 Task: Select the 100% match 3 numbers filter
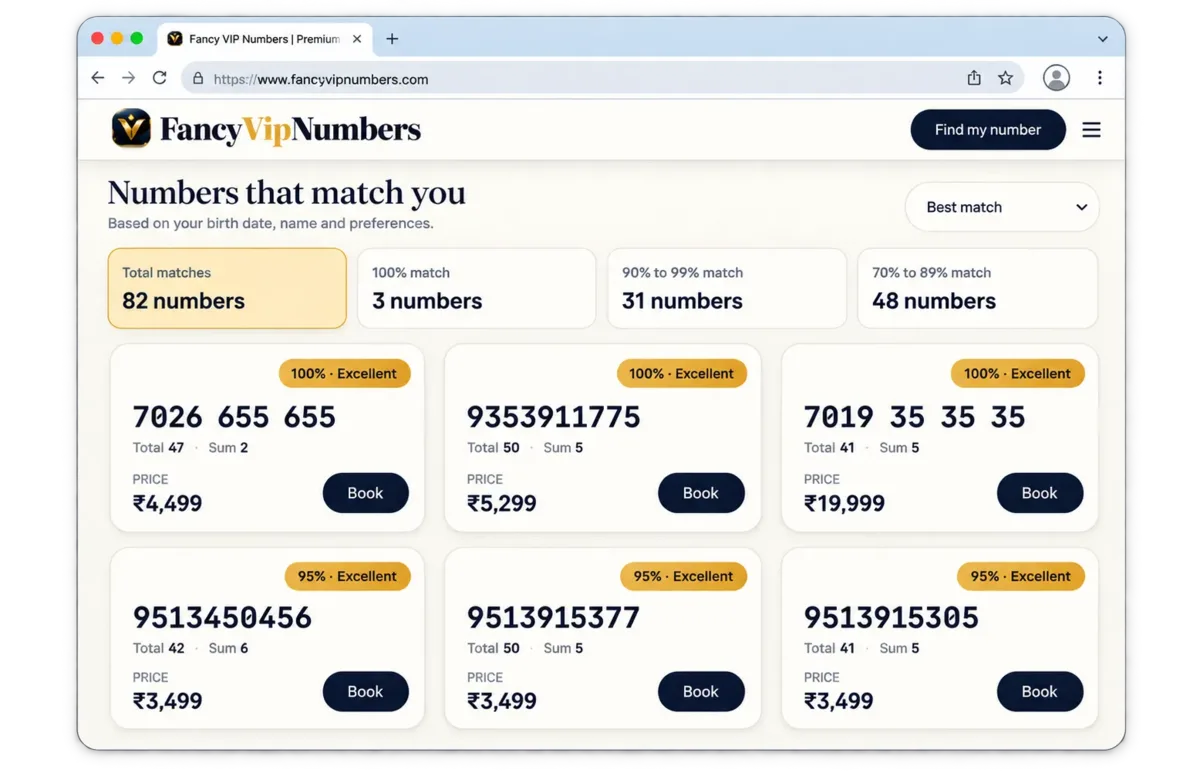pyautogui.click(x=477, y=288)
